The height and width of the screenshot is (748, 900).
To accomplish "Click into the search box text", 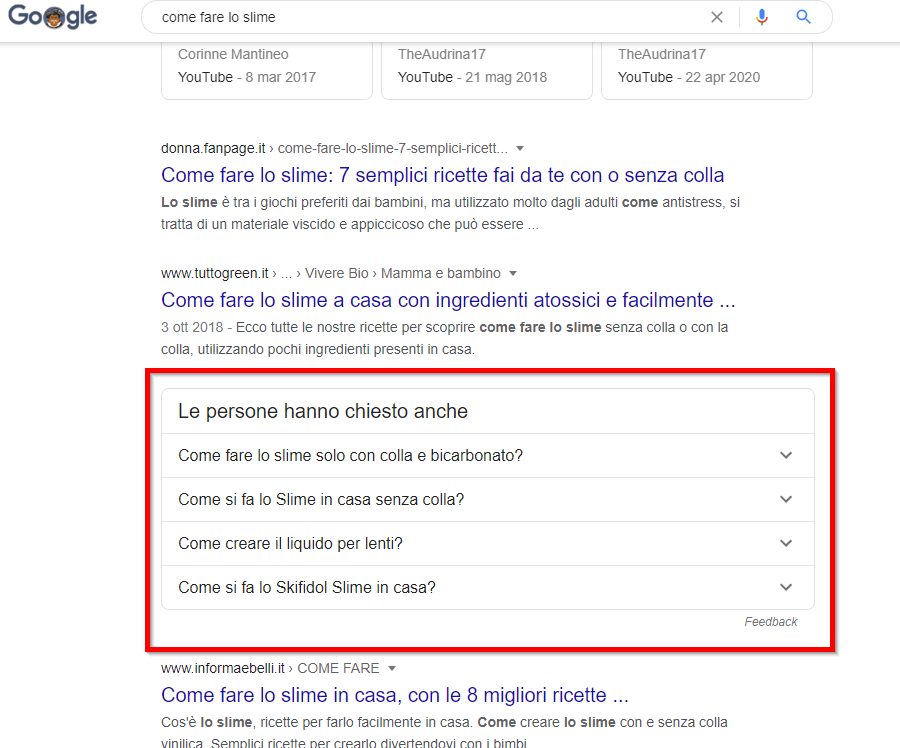I will click(x=219, y=17).
